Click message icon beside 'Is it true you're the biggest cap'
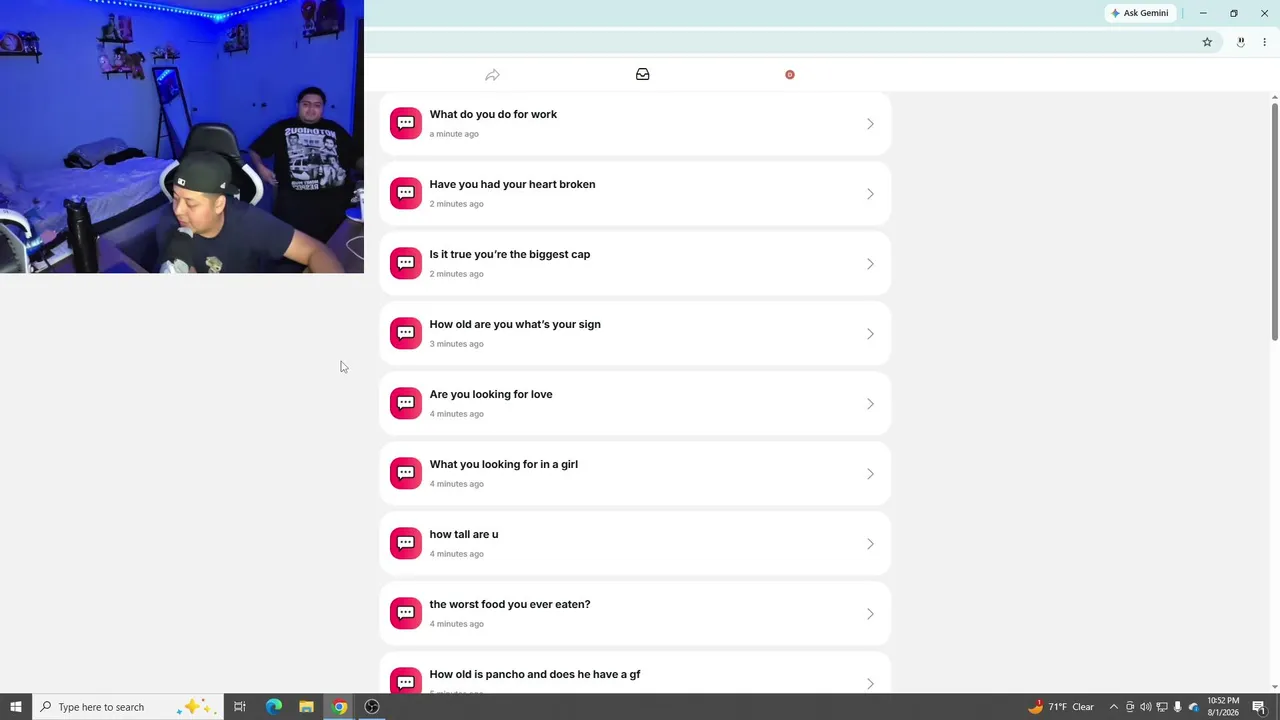 pyautogui.click(x=406, y=263)
